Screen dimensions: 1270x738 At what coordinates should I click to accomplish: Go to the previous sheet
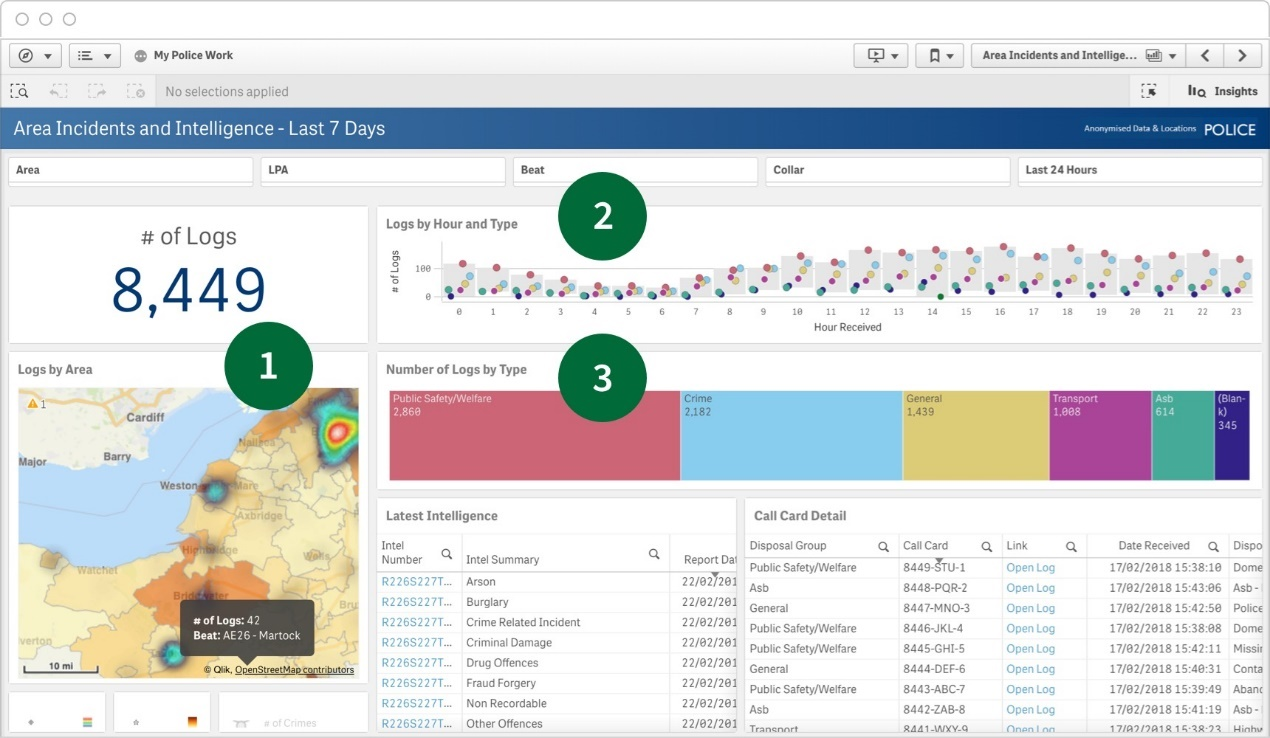point(1206,56)
